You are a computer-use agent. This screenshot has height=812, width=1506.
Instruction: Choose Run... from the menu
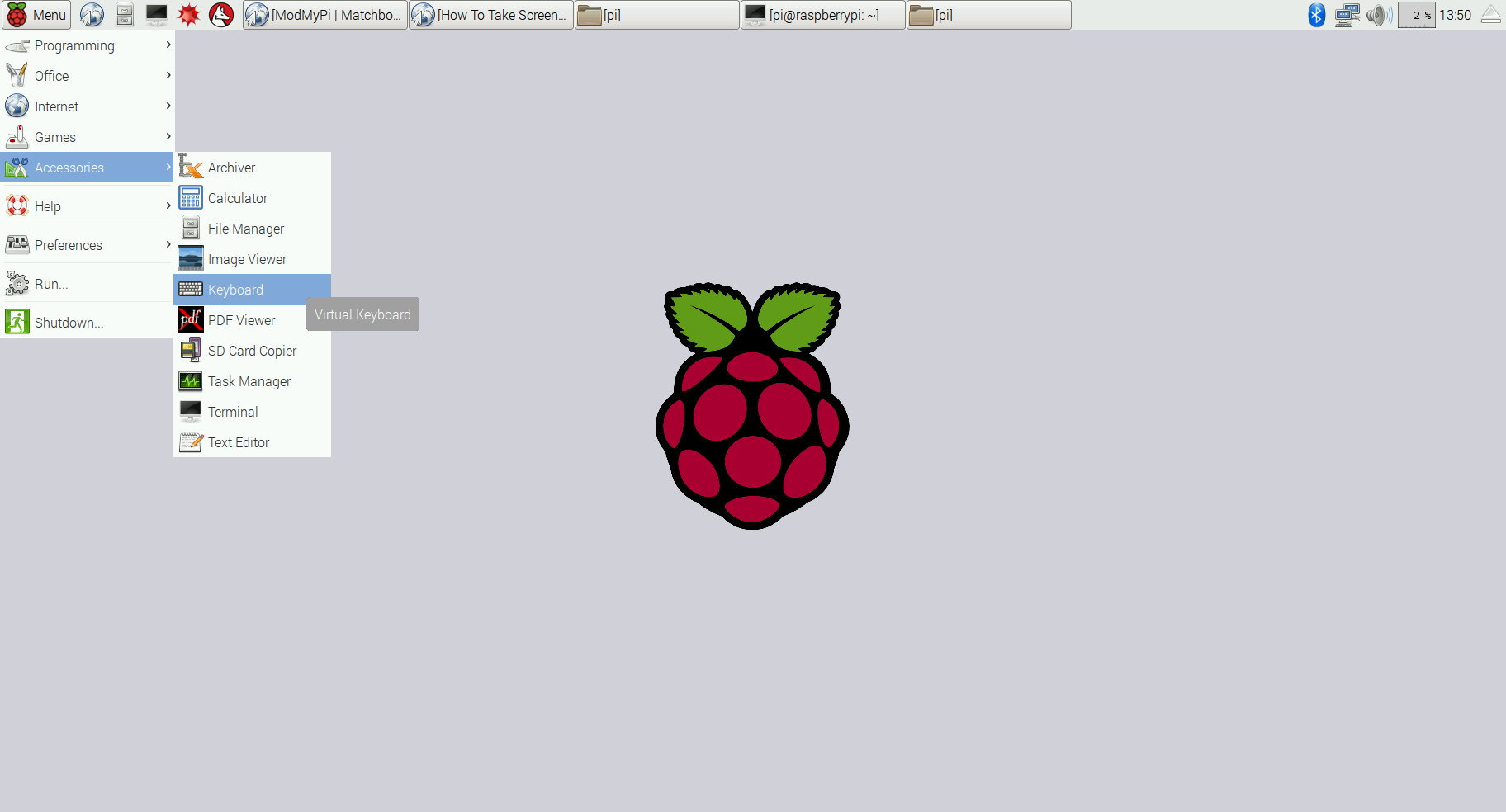pyautogui.click(x=87, y=284)
